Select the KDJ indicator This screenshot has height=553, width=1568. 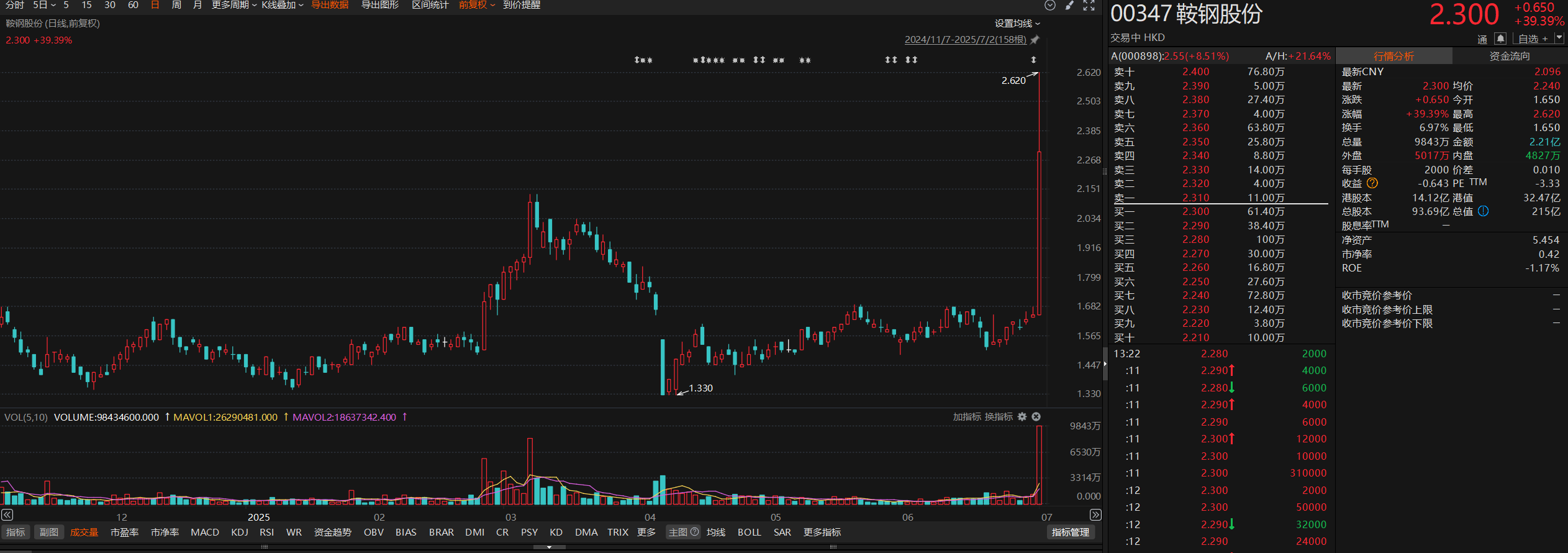pyautogui.click(x=240, y=532)
